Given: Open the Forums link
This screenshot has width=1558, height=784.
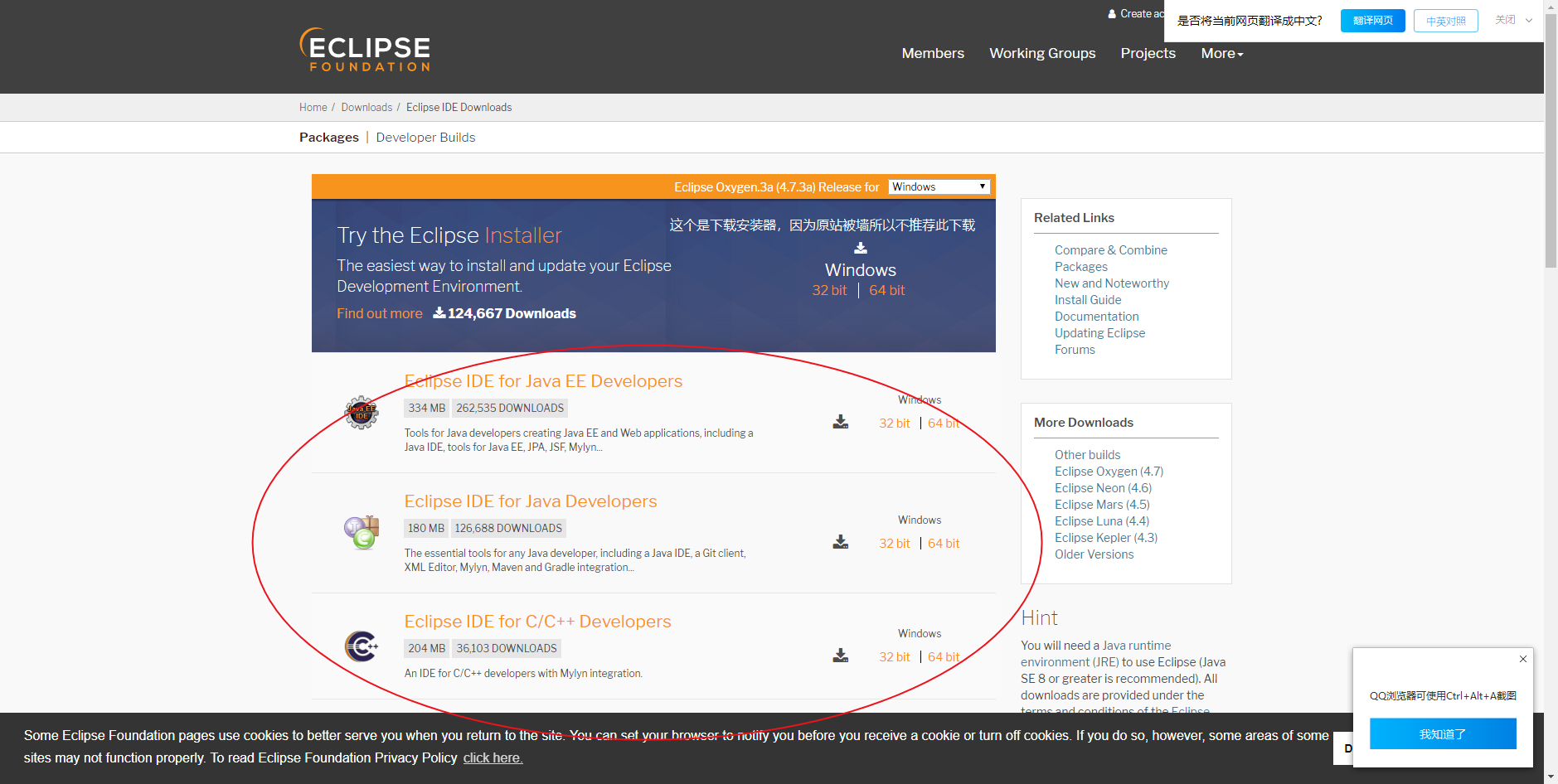Looking at the screenshot, I should tap(1075, 350).
